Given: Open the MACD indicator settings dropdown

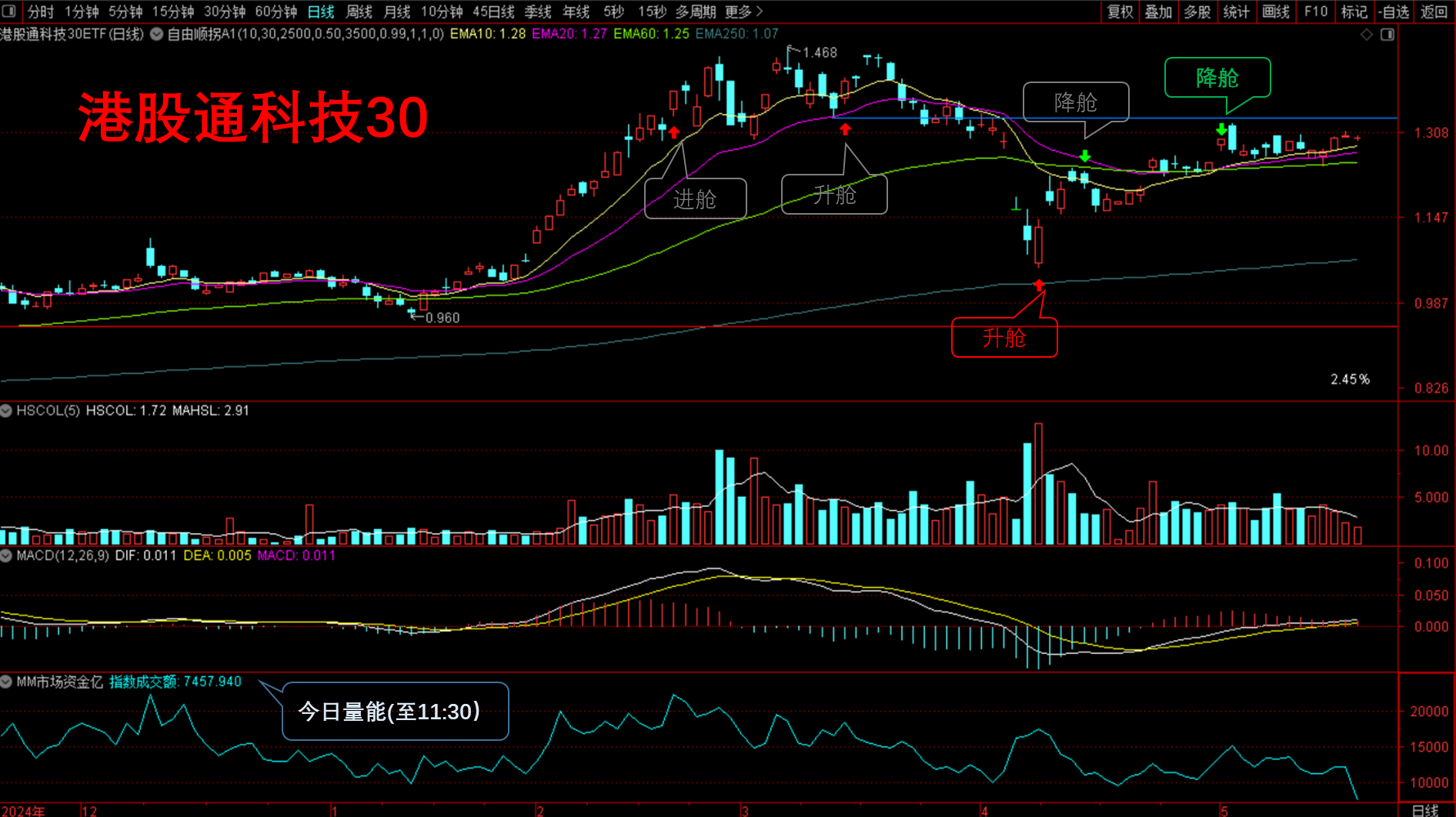Looking at the screenshot, I should pyautogui.click(x=6, y=555).
